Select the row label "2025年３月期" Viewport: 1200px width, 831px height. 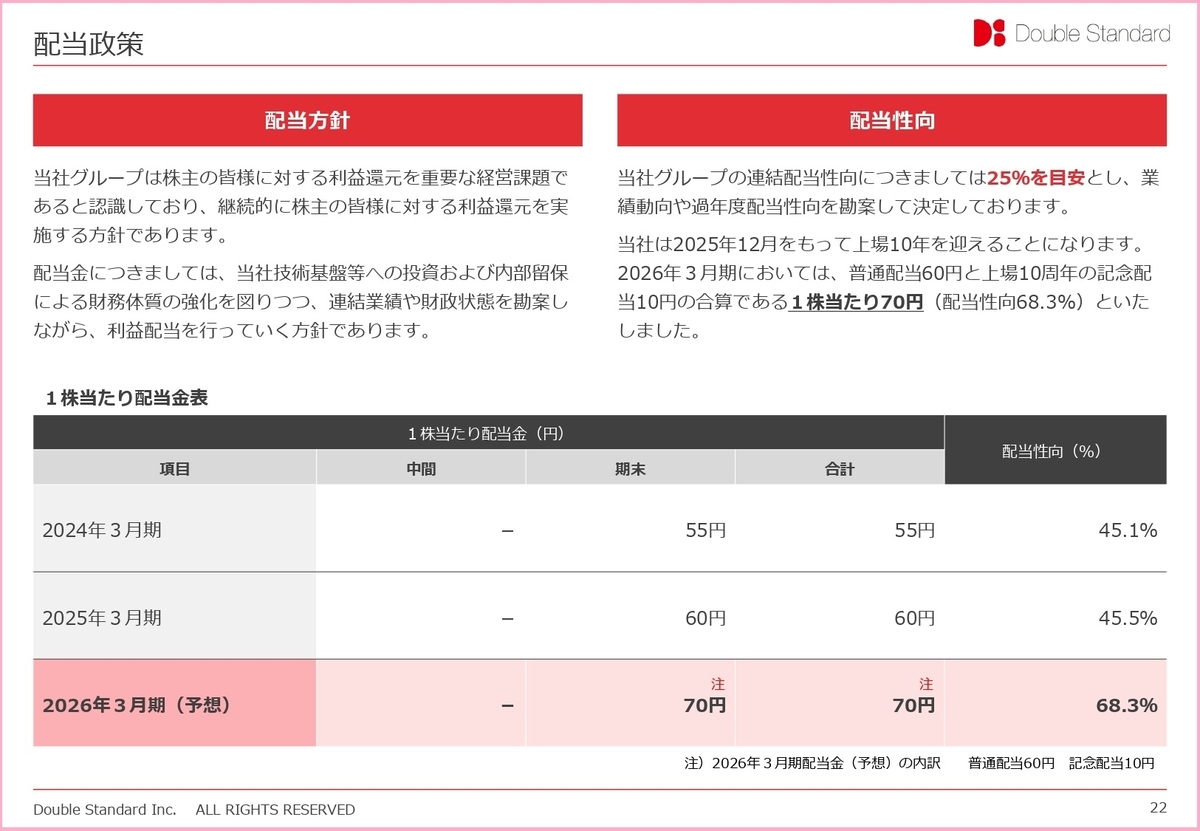(x=102, y=618)
